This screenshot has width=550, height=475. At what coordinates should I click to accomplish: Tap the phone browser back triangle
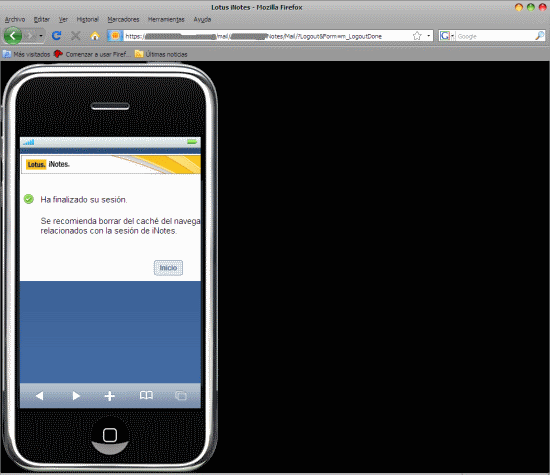(39, 396)
